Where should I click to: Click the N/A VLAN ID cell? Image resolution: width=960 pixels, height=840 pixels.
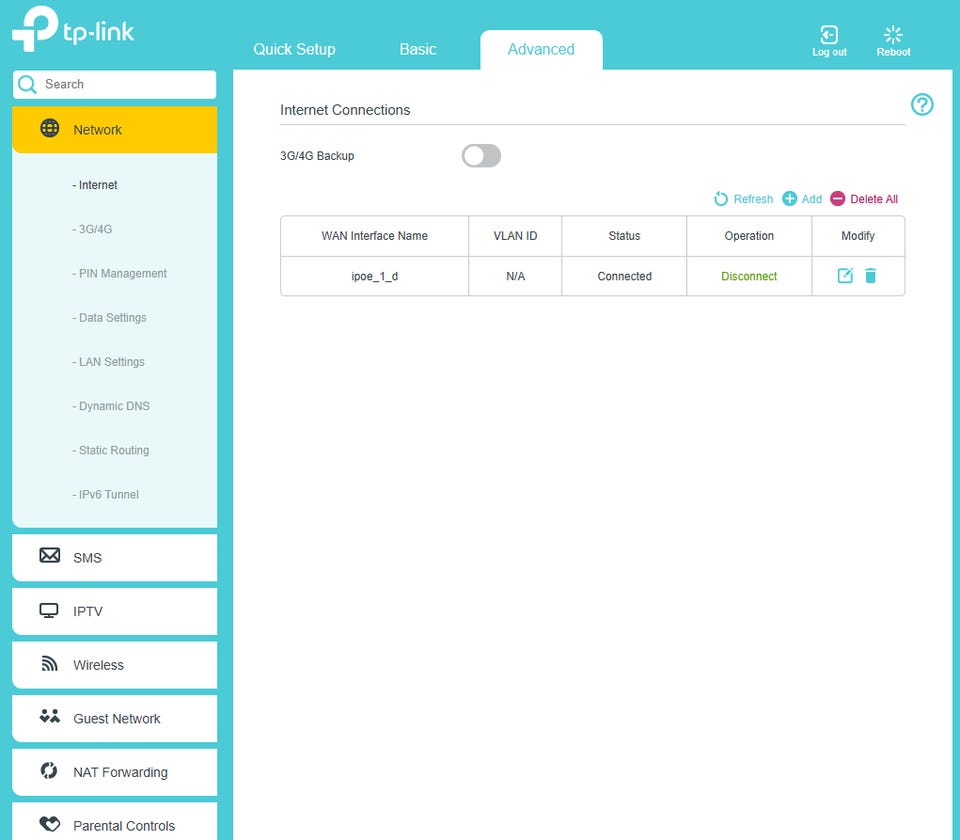pyautogui.click(x=515, y=276)
